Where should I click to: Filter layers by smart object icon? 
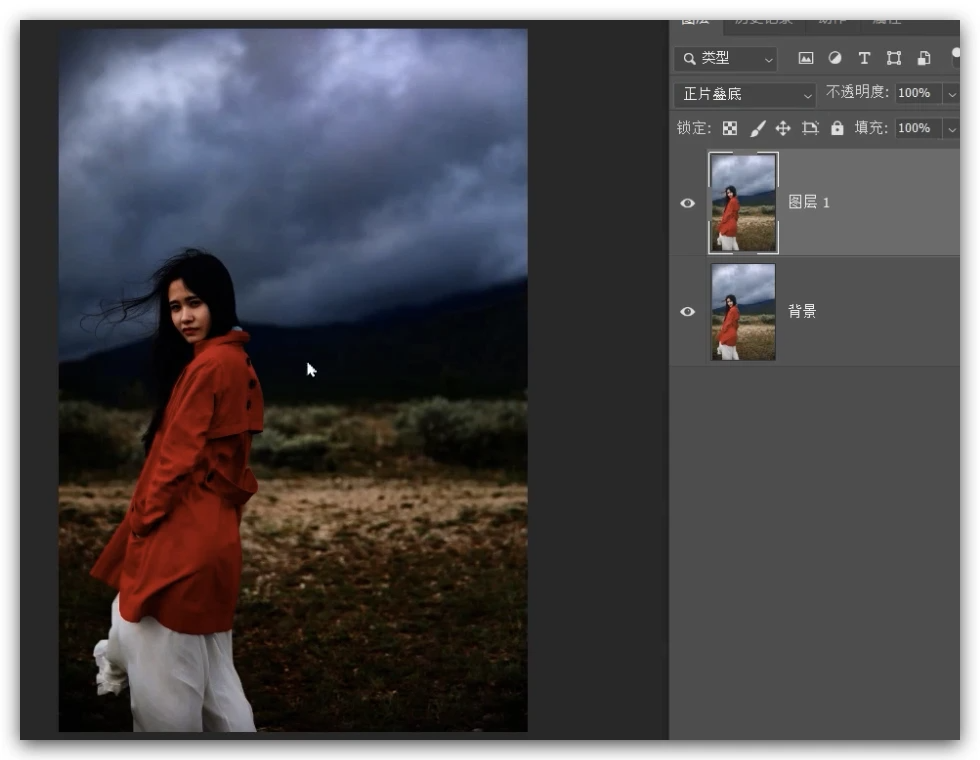924,59
